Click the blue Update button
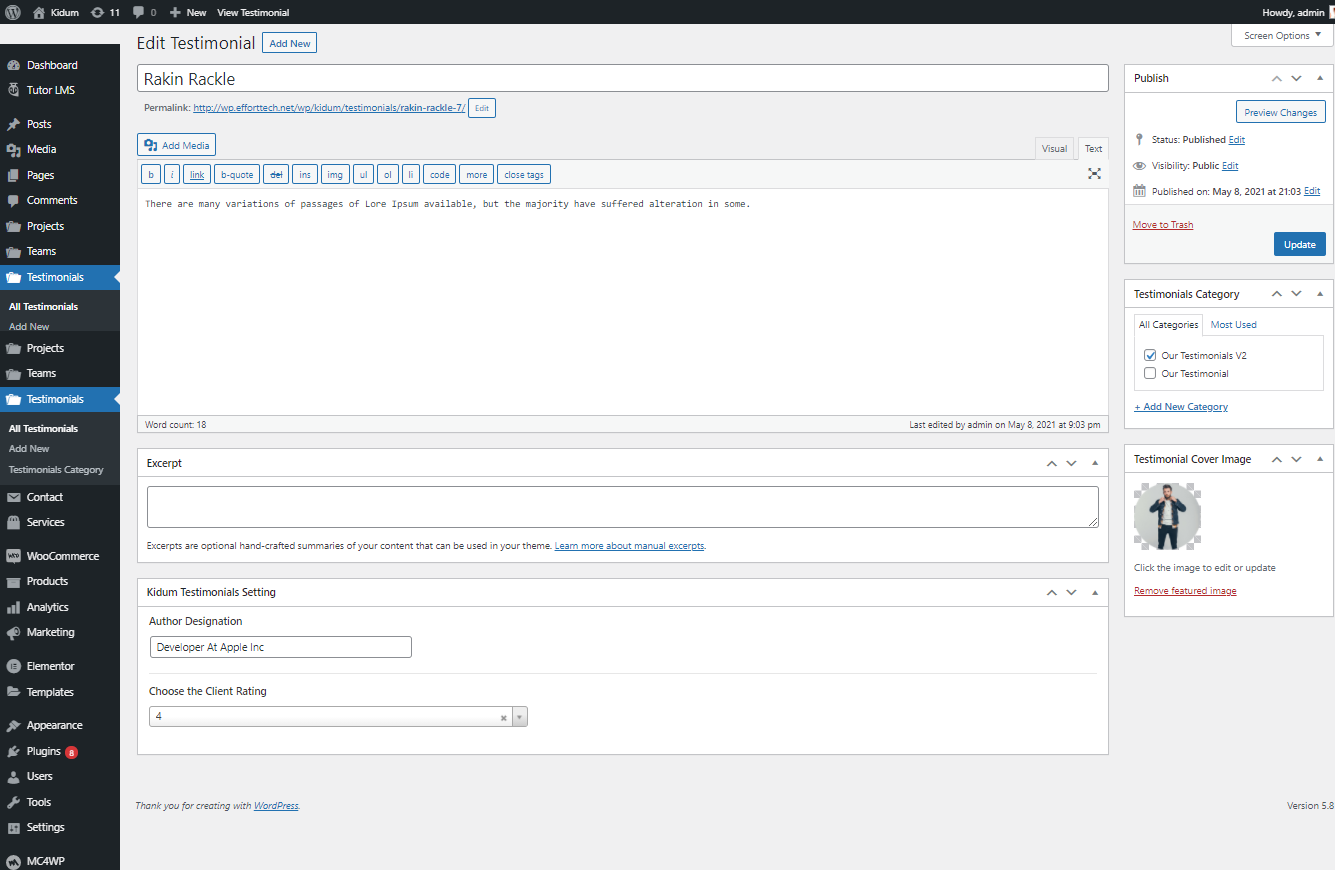Image resolution: width=1335 pixels, height=870 pixels. pyautogui.click(x=1299, y=245)
